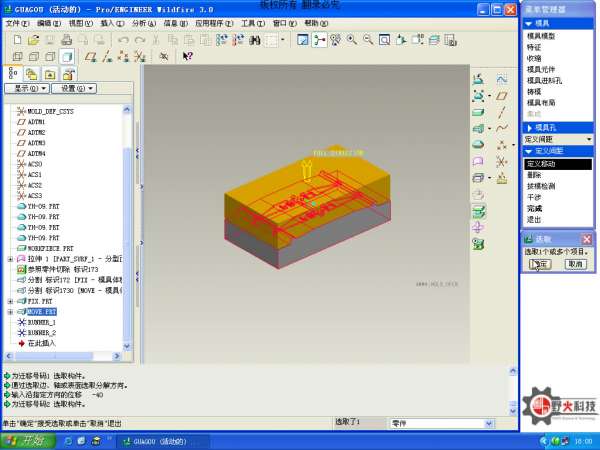Click 模具模型 in menu manager
The image size is (600, 450).
pyautogui.click(x=541, y=36)
